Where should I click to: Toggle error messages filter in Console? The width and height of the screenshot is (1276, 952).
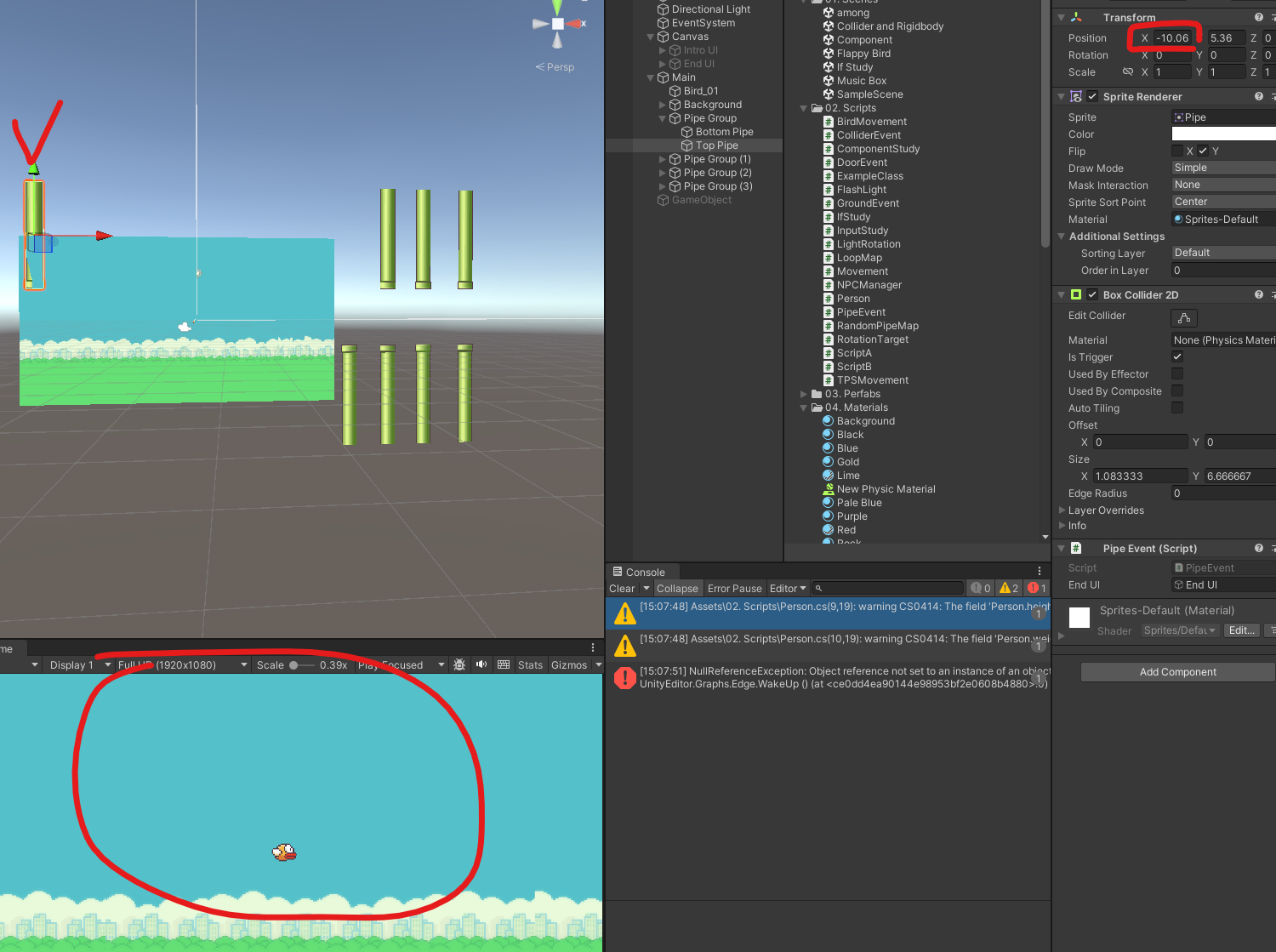[1036, 588]
